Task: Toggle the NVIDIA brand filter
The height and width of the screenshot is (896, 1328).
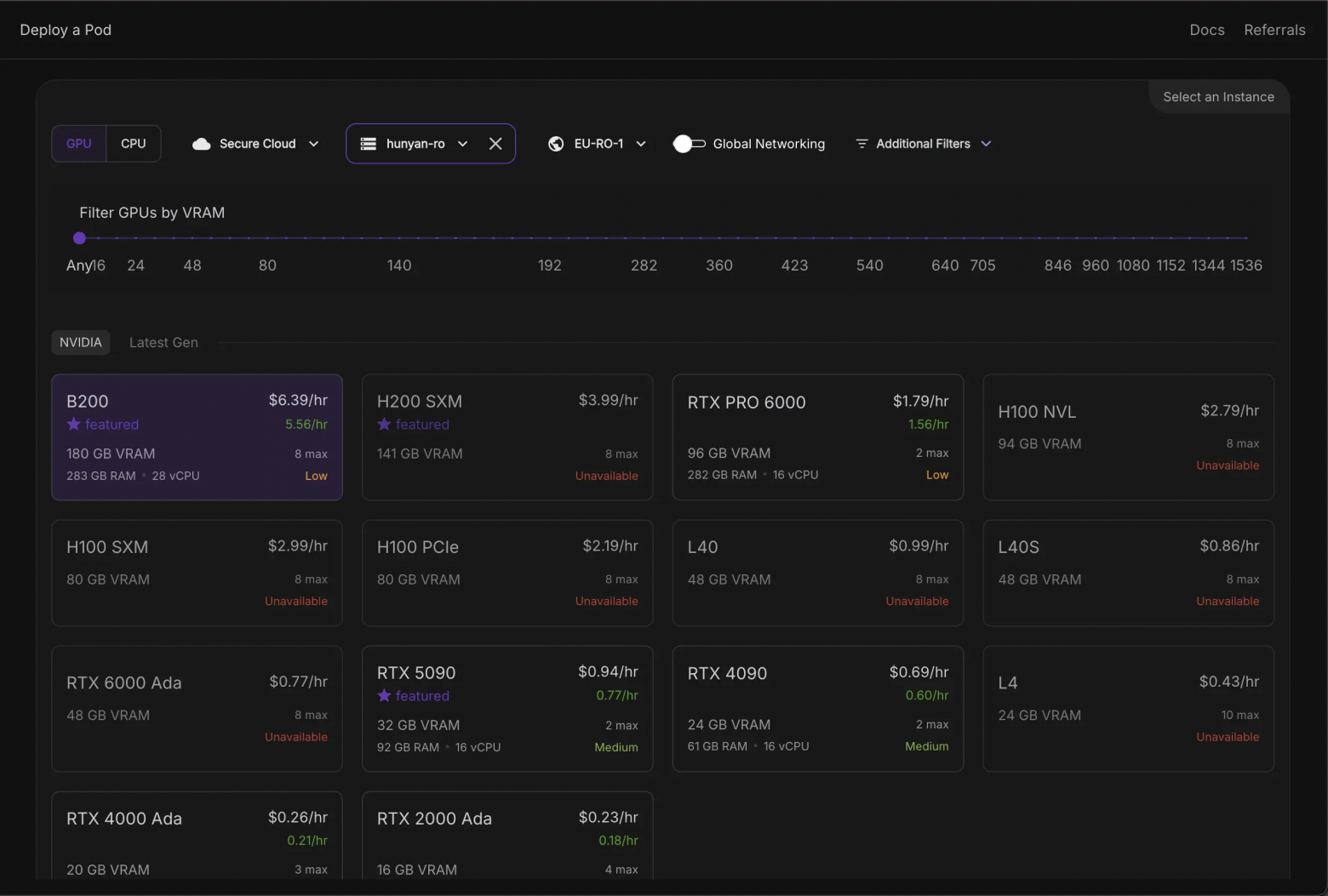Action: (80, 342)
